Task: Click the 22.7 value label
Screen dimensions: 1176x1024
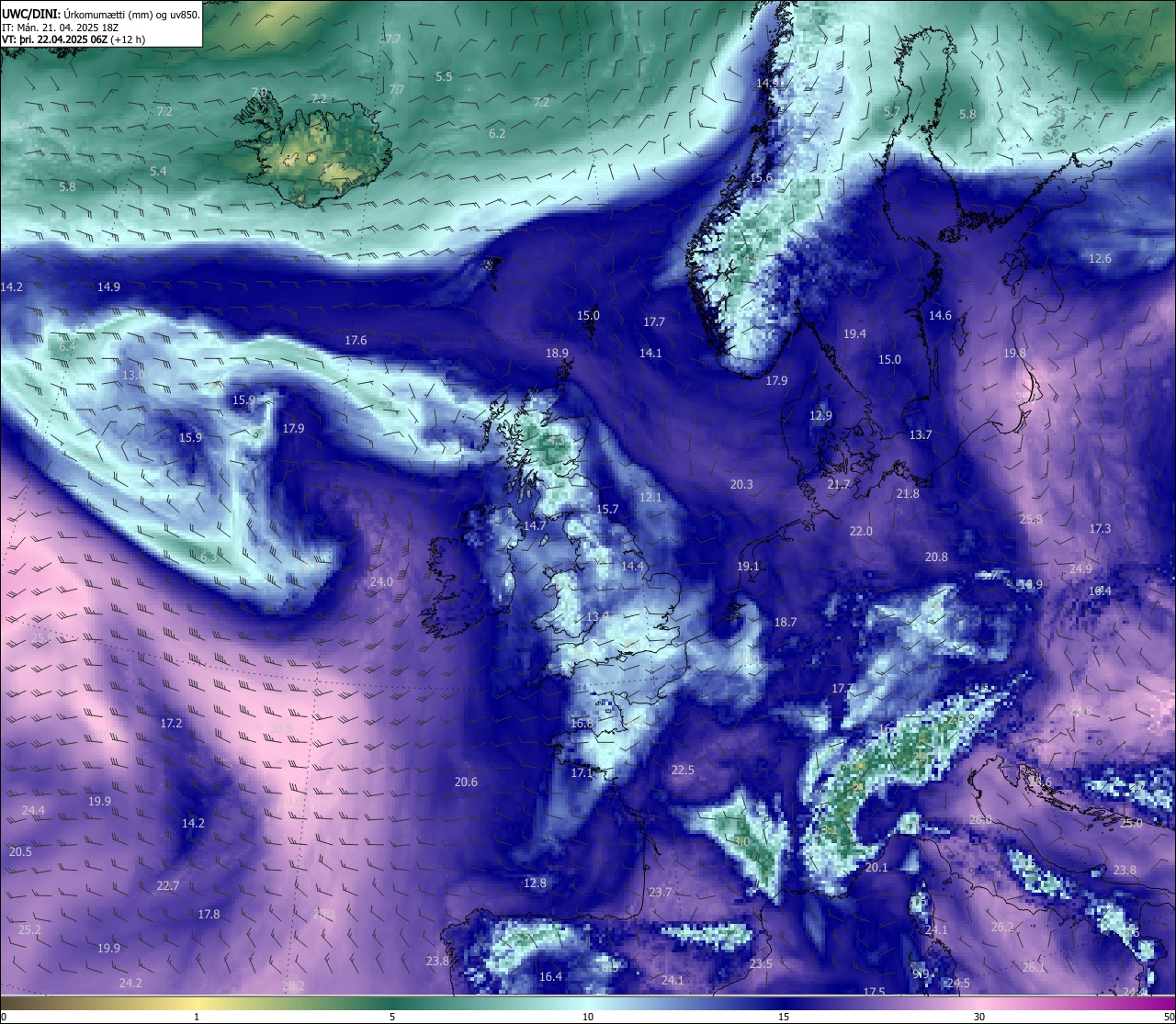Action: [x=167, y=886]
